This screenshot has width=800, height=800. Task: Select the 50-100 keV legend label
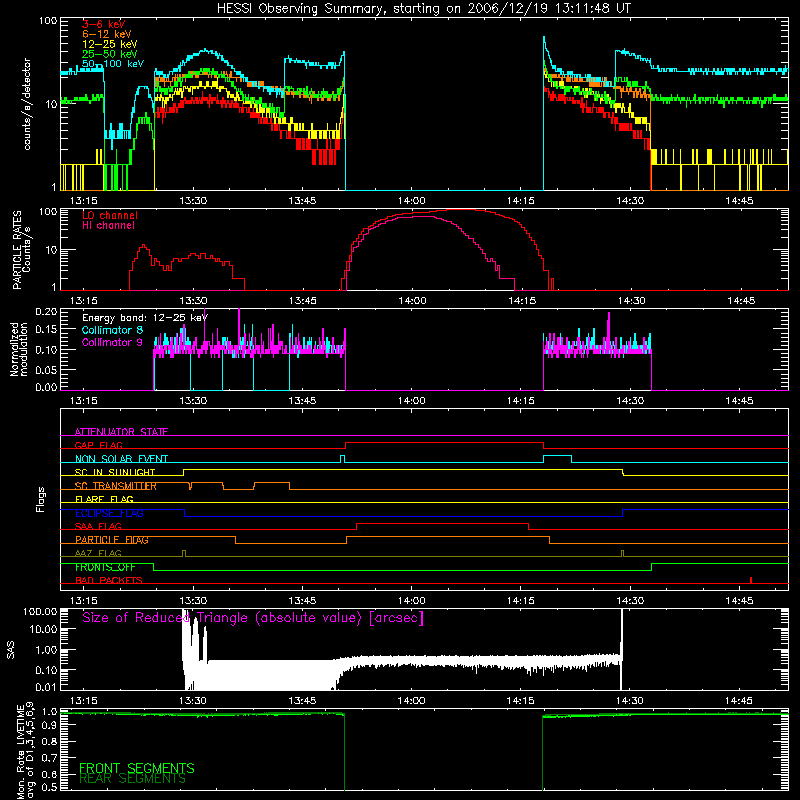click(x=113, y=63)
